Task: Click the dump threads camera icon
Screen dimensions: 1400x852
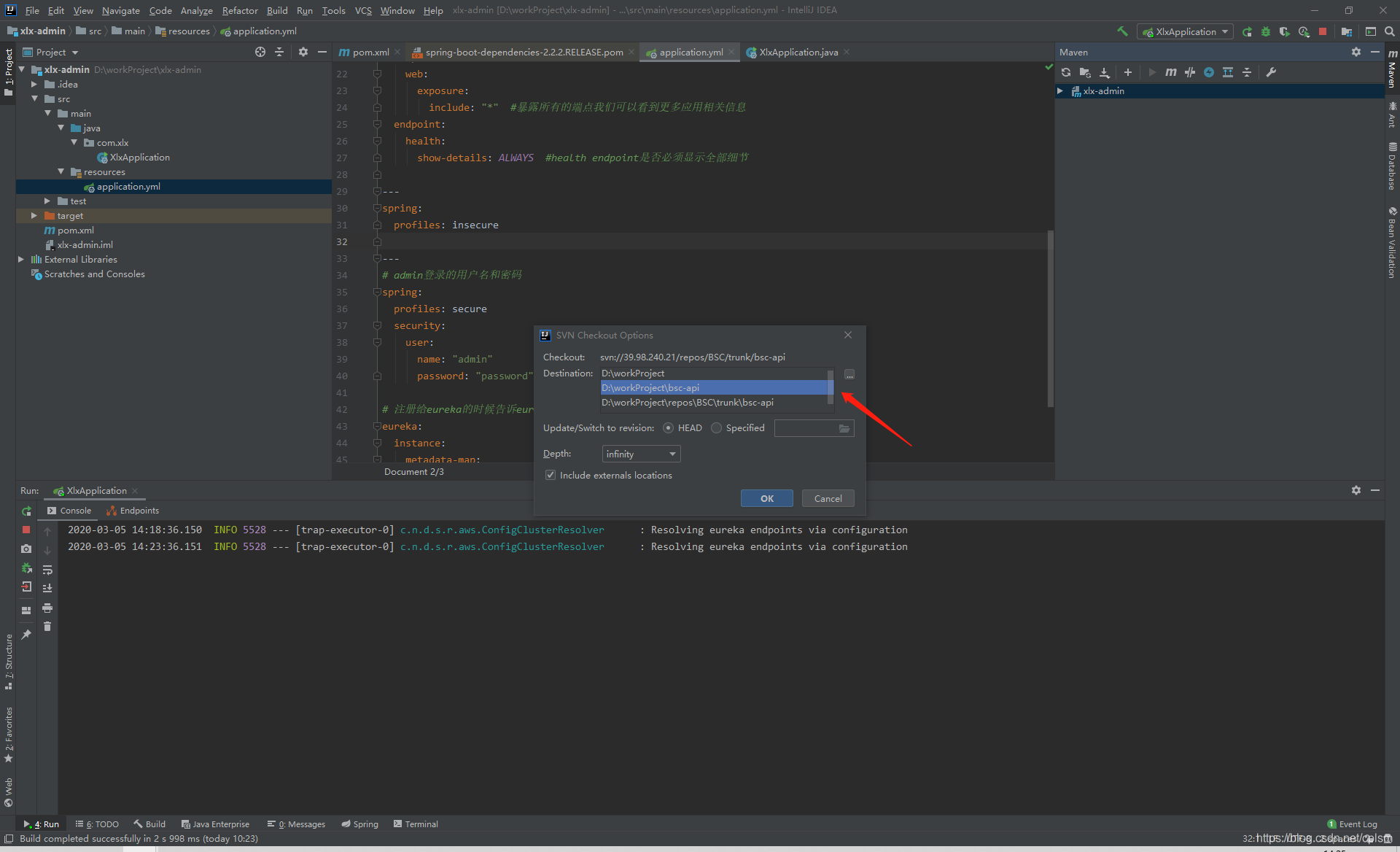Action: coord(26,549)
